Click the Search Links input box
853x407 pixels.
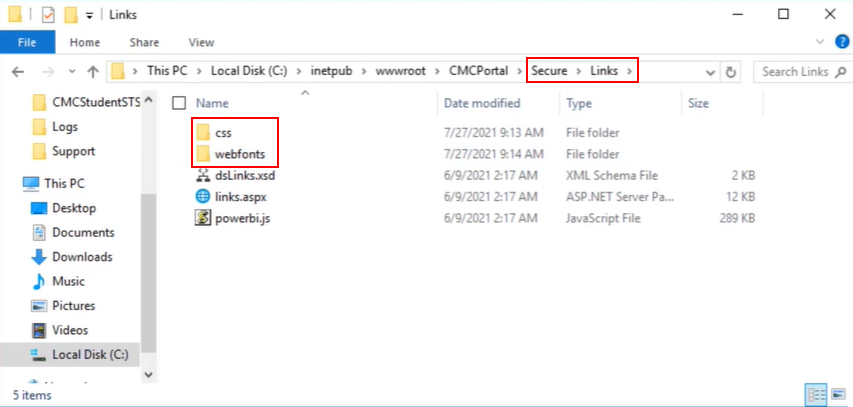coord(795,72)
